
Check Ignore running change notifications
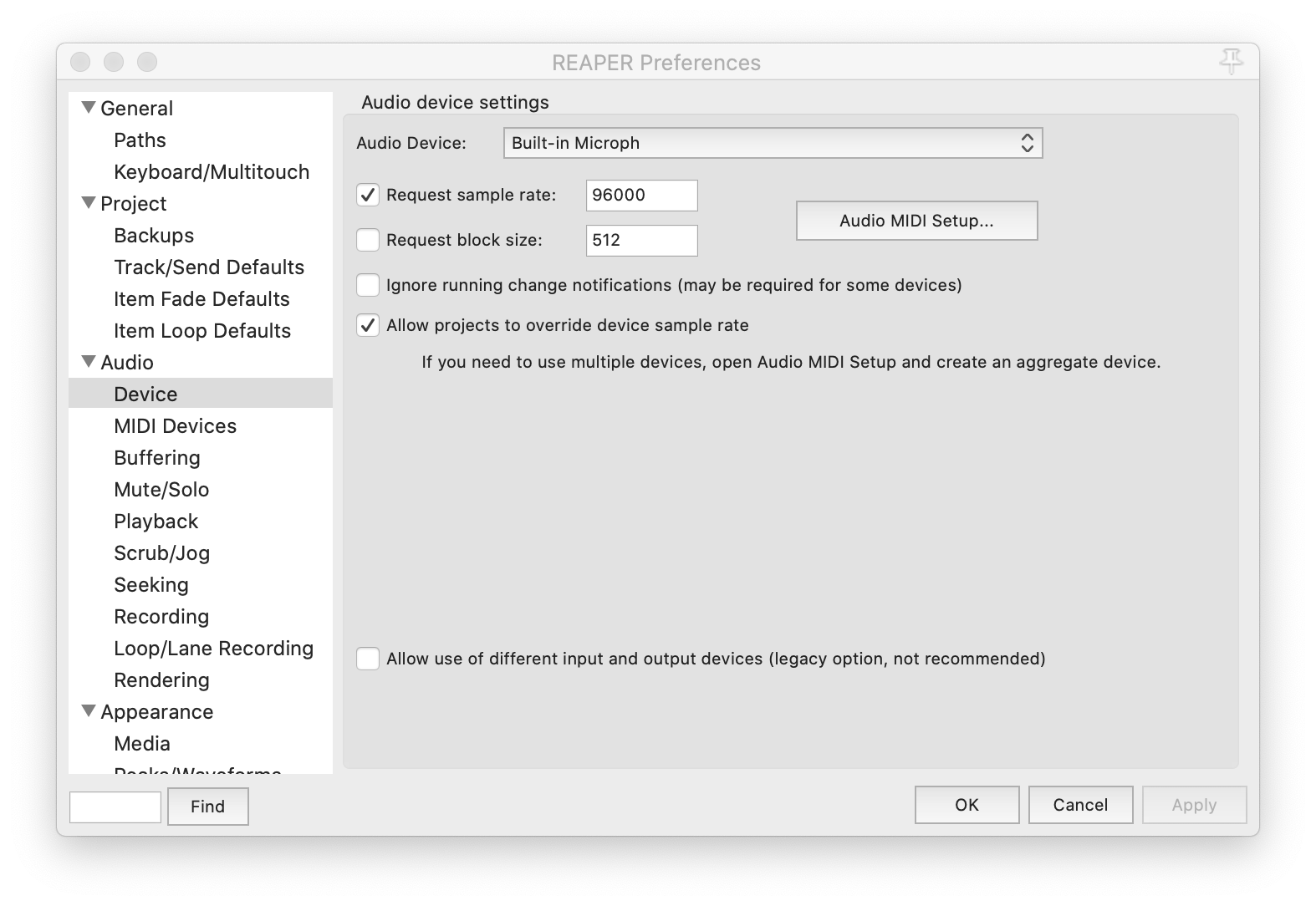(368, 285)
